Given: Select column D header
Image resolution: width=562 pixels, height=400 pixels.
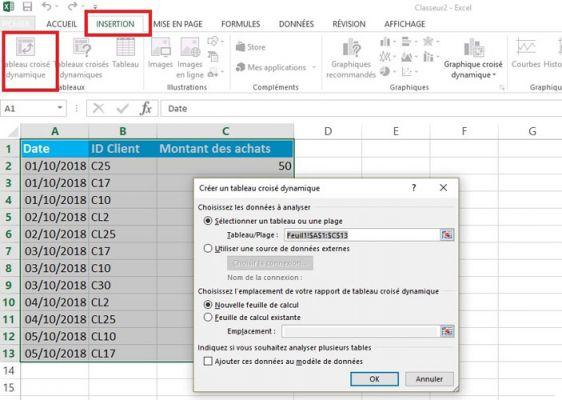Looking at the screenshot, I should pos(328,131).
